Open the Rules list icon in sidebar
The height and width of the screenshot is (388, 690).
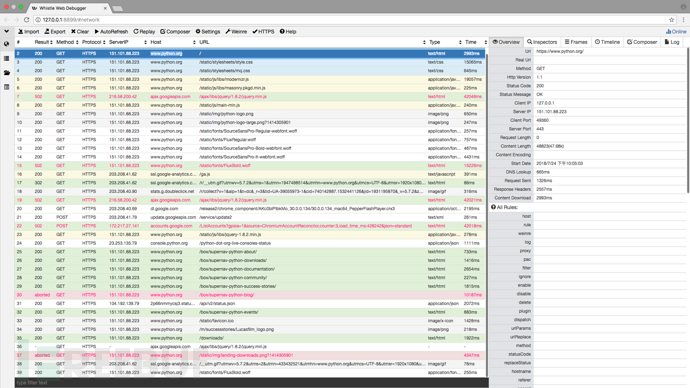click(x=7, y=59)
